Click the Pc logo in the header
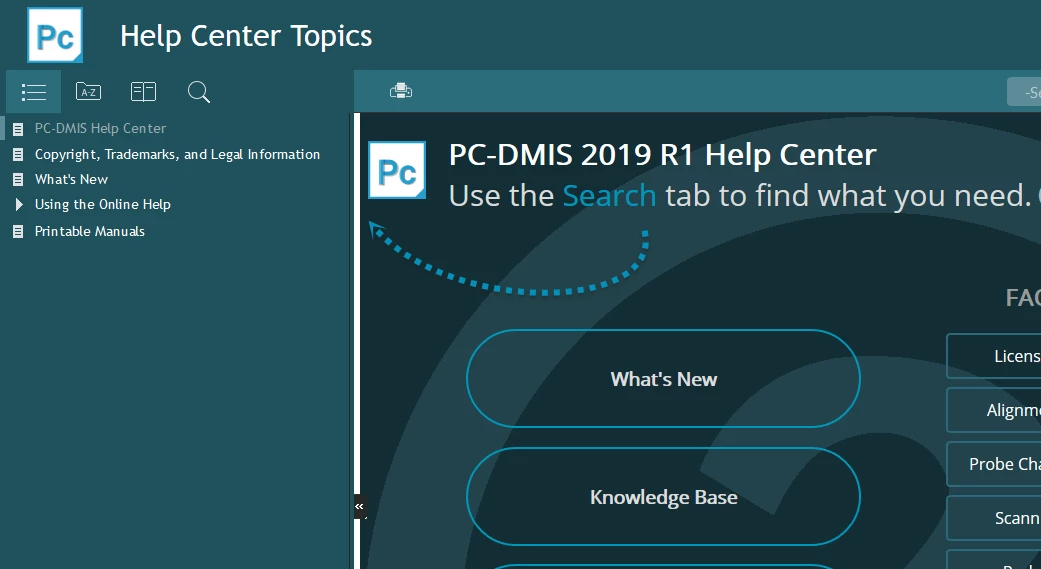 pos(55,35)
